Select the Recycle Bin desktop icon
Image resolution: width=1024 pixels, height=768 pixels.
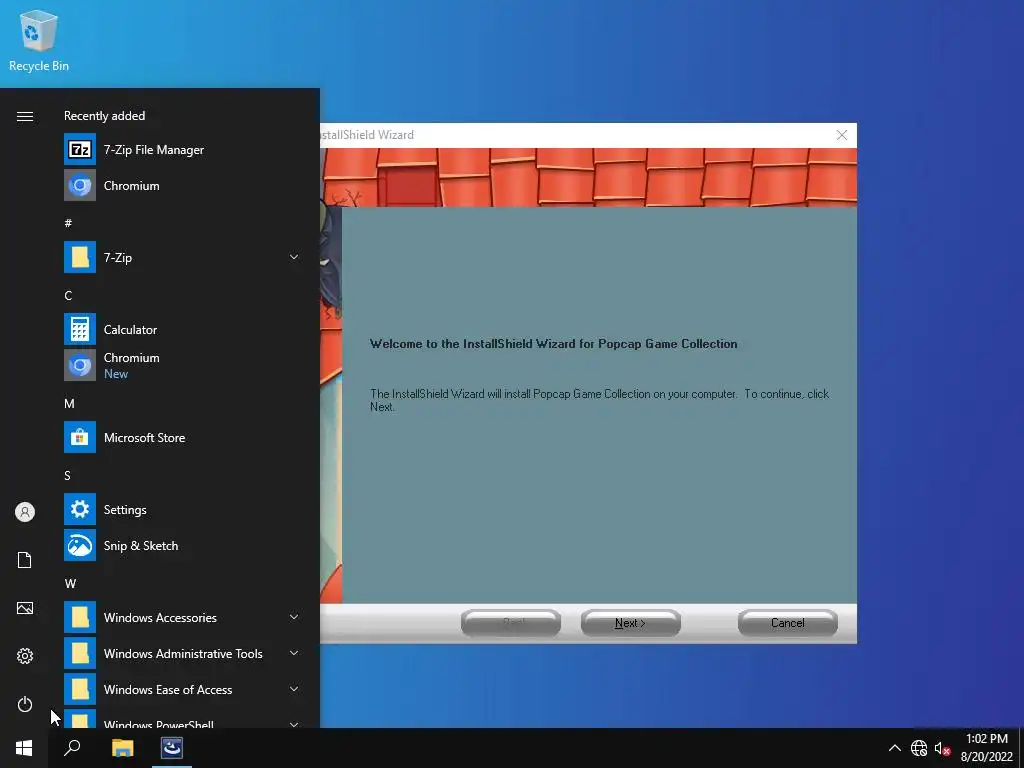click(x=39, y=40)
